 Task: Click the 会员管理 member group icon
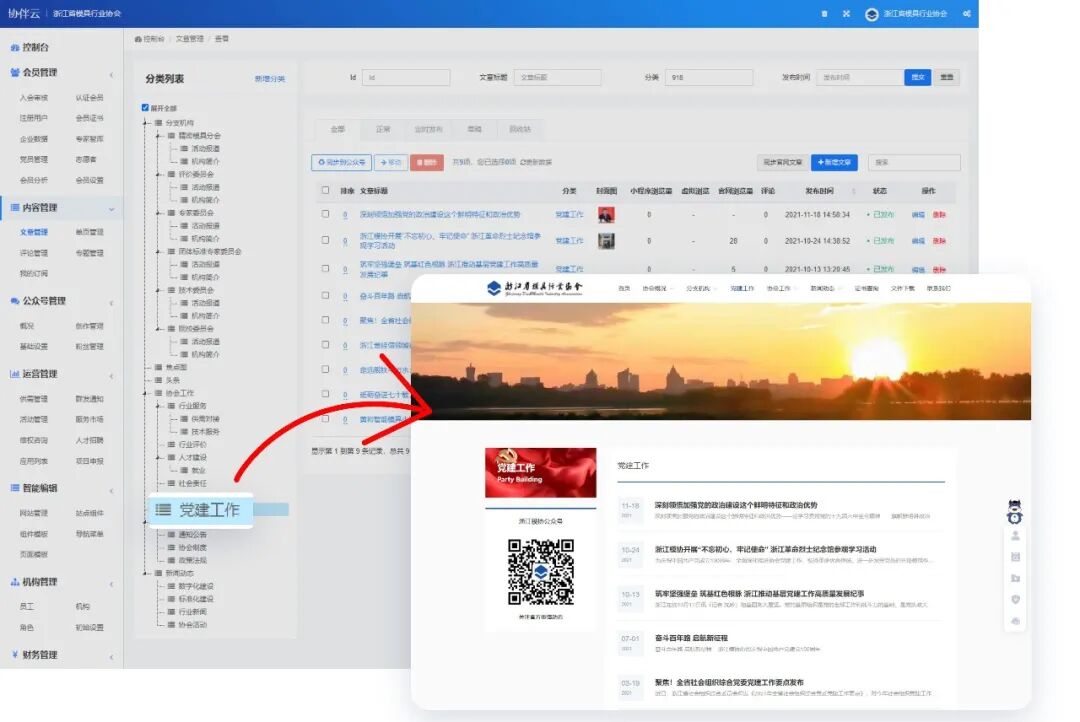tap(14, 72)
